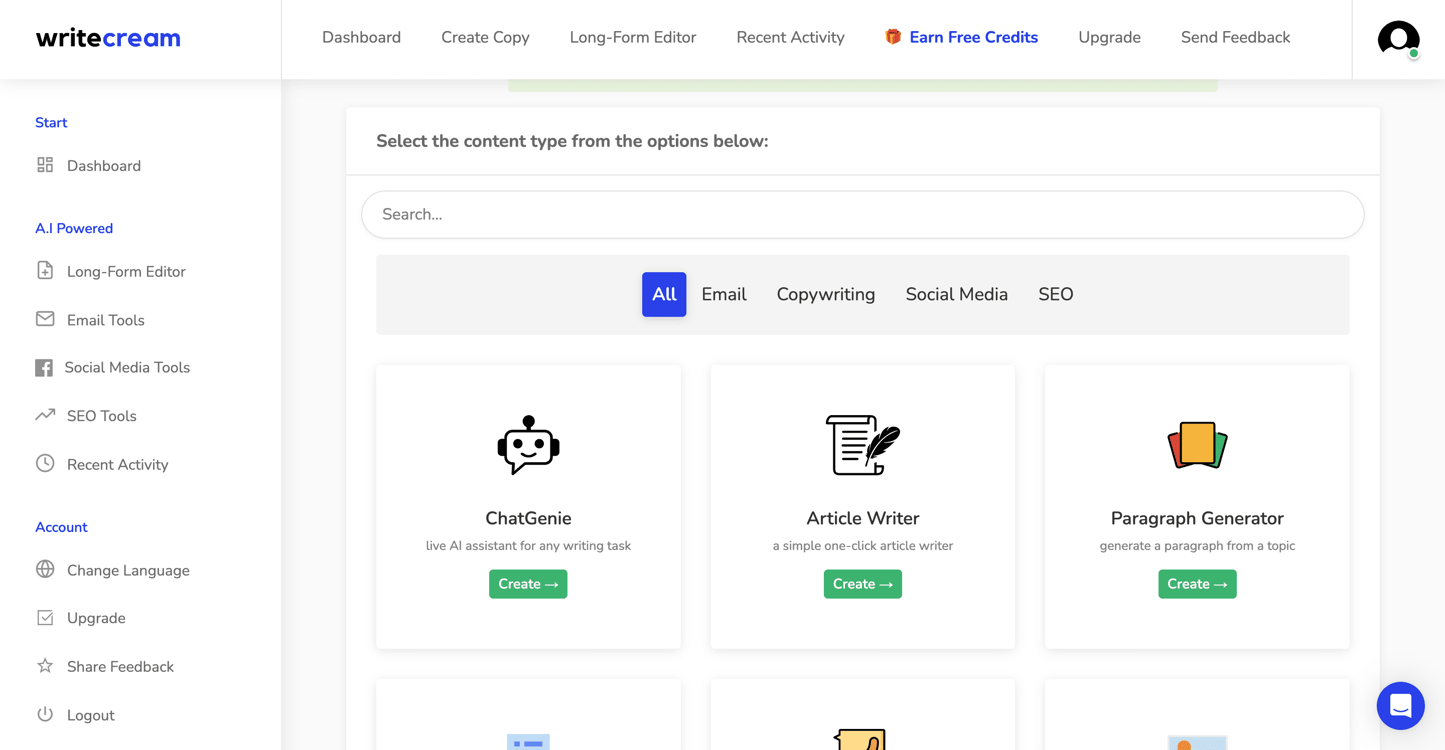The width and height of the screenshot is (1445, 750).
Task: Click the SEO Tools trend icon
Action: coord(45,415)
